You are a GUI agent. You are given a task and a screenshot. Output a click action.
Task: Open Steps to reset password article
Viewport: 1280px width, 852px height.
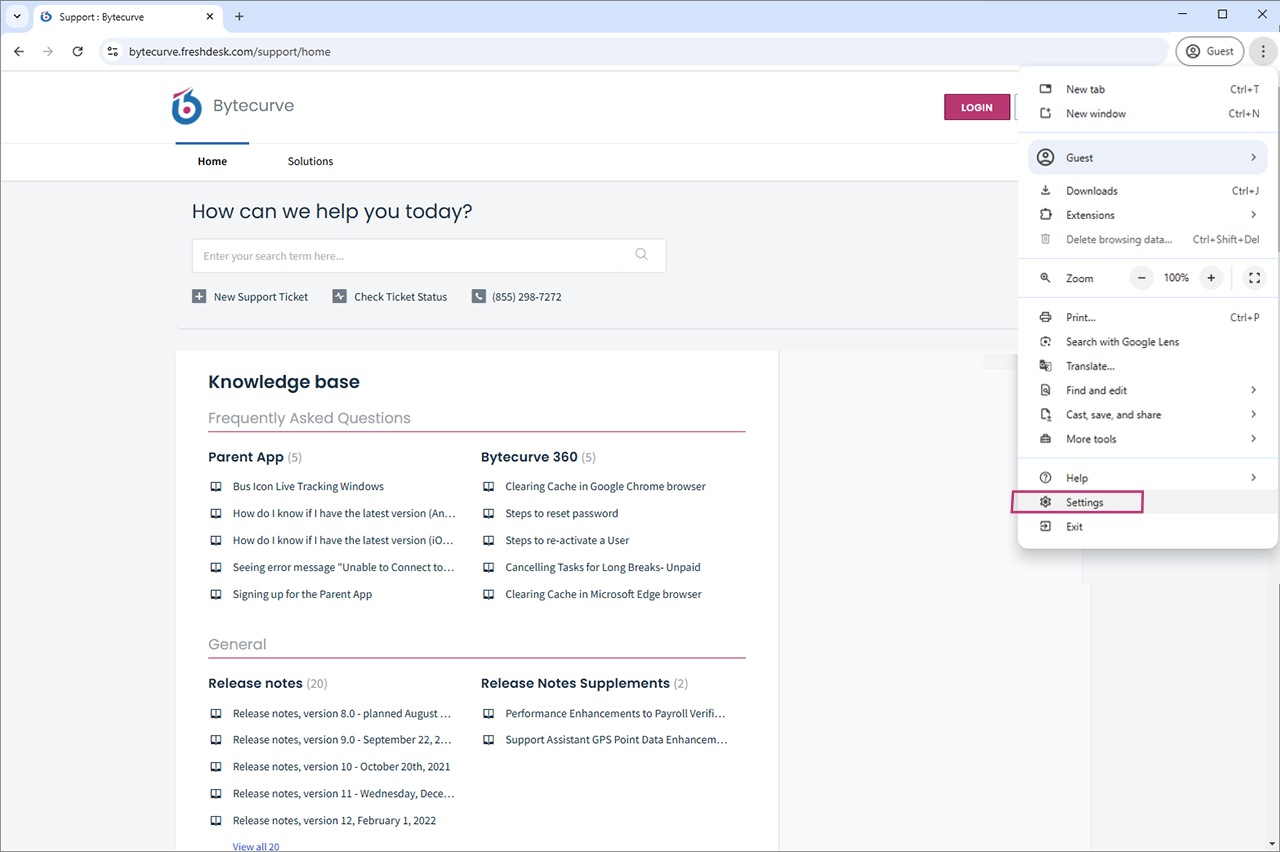point(562,513)
